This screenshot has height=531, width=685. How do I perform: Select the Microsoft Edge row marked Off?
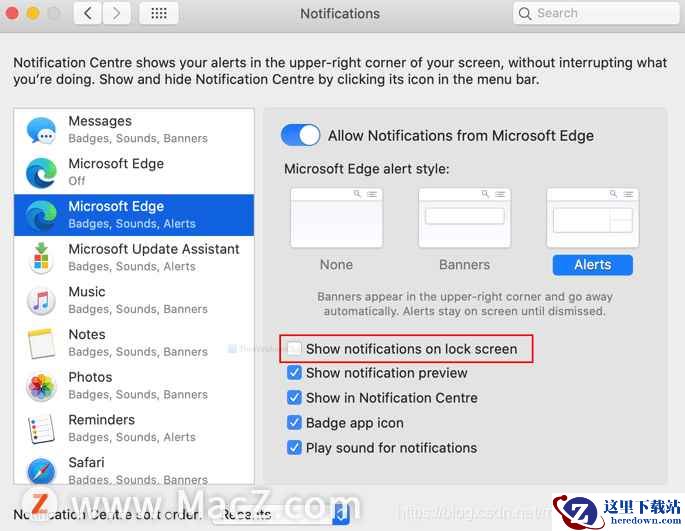click(x=134, y=173)
